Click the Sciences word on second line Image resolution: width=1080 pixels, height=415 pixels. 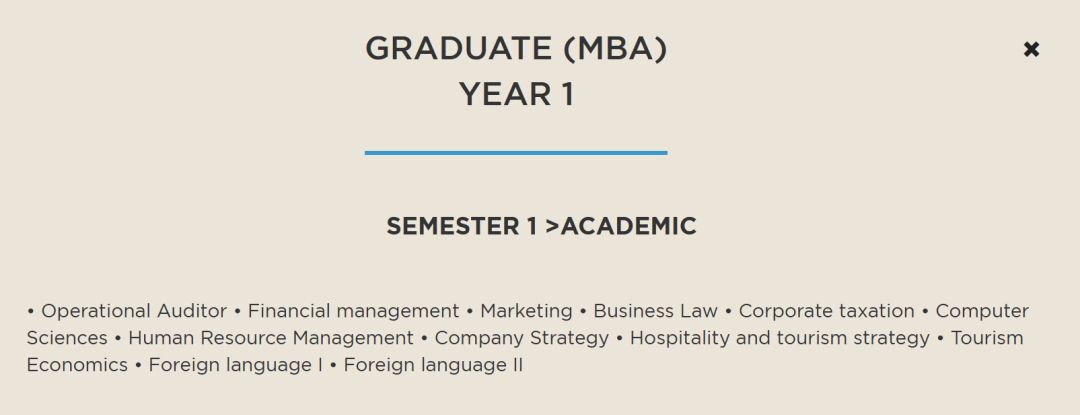(67, 338)
